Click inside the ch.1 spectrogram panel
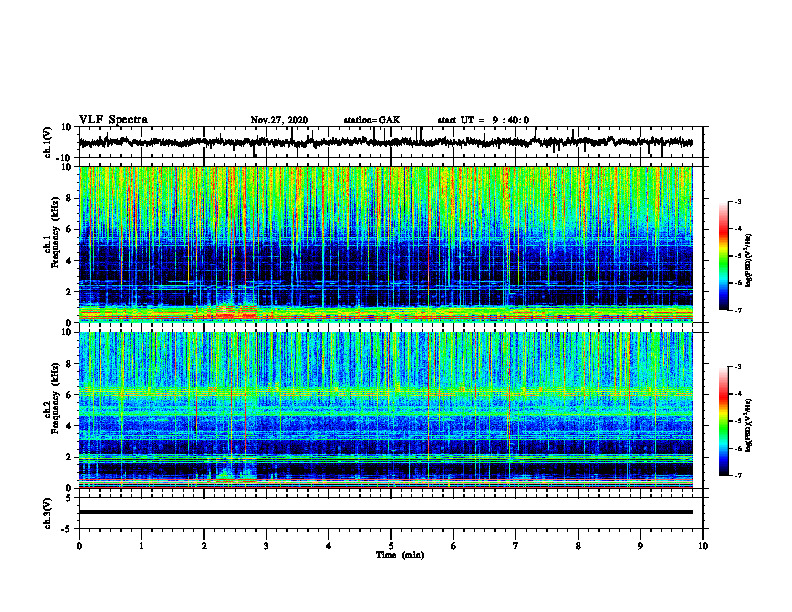Viewport: 792px width, 612px height. point(385,244)
